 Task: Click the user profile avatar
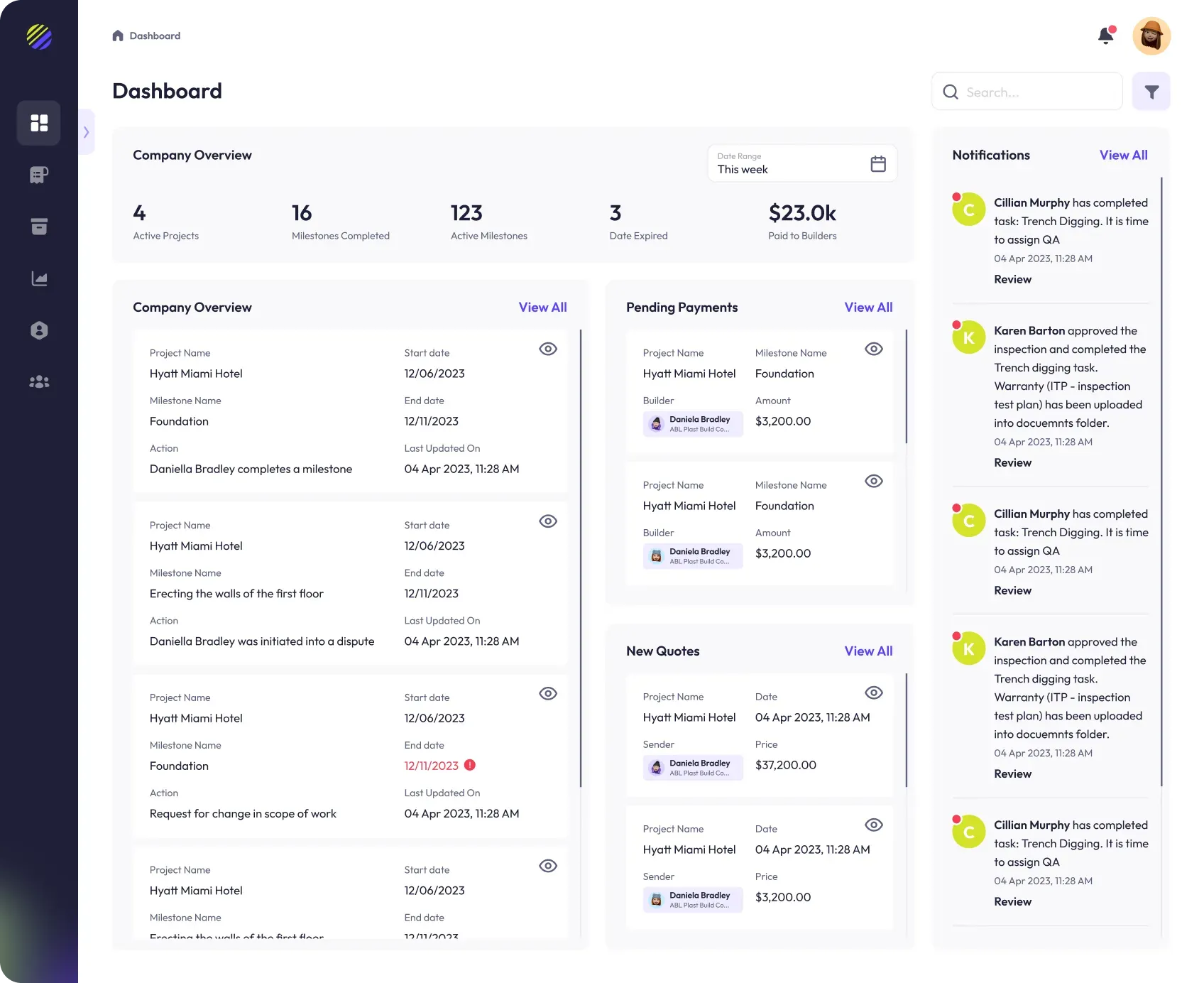pos(1151,36)
